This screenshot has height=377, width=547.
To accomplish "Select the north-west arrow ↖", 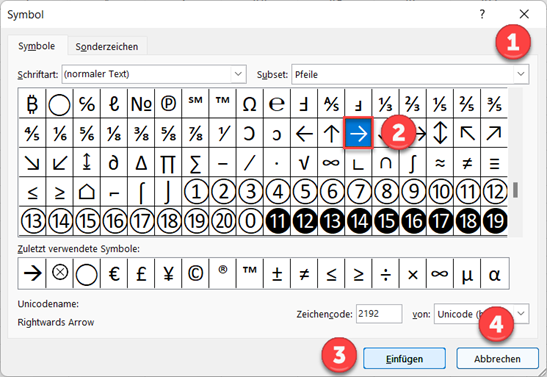I will click(467, 133).
